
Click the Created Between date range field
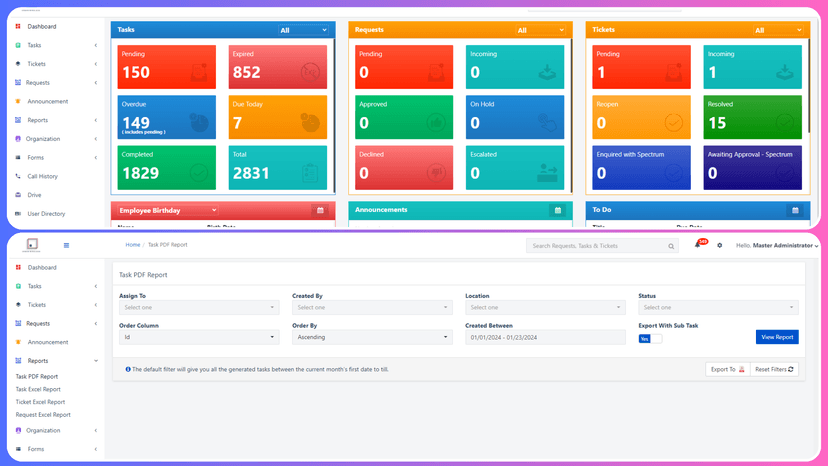(544, 338)
